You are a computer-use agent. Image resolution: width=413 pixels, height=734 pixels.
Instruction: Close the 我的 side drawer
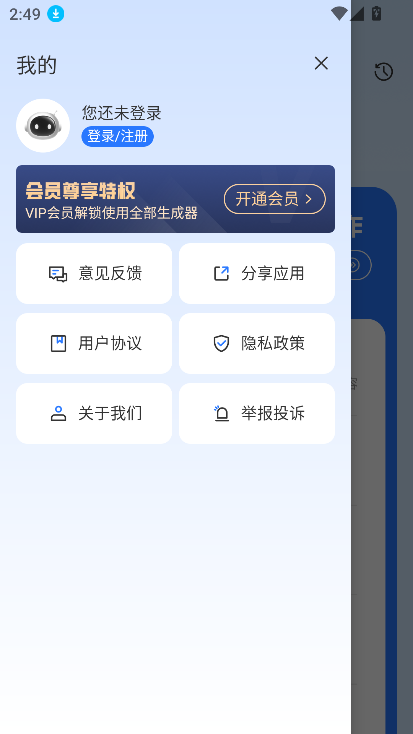pos(321,63)
